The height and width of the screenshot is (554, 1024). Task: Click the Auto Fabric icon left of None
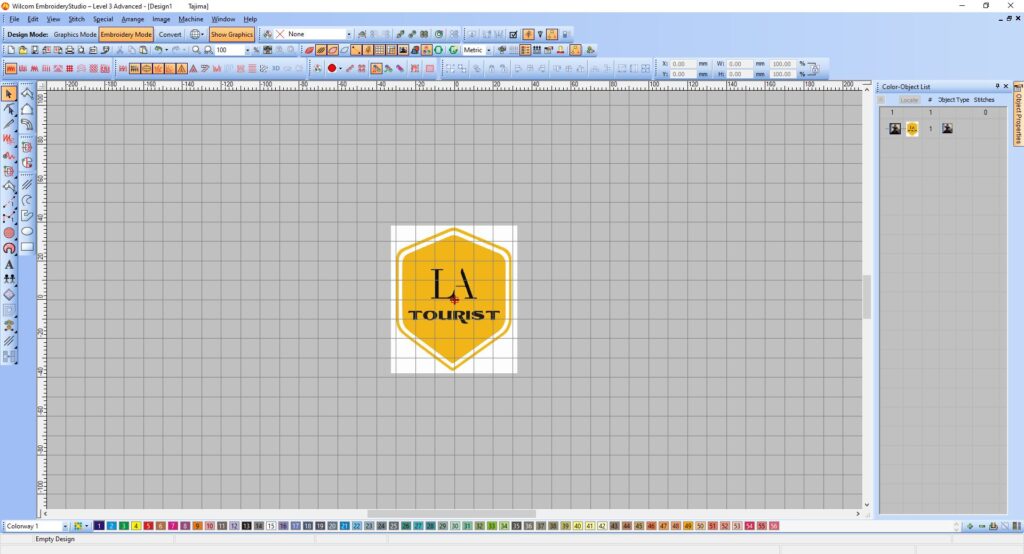pyautogui.click(x=268, y=34)
